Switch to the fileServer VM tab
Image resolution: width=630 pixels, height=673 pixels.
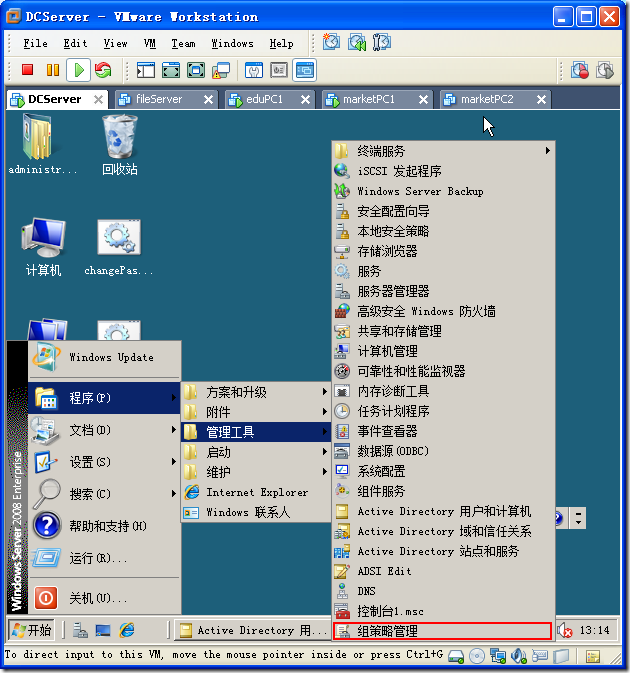166,100
